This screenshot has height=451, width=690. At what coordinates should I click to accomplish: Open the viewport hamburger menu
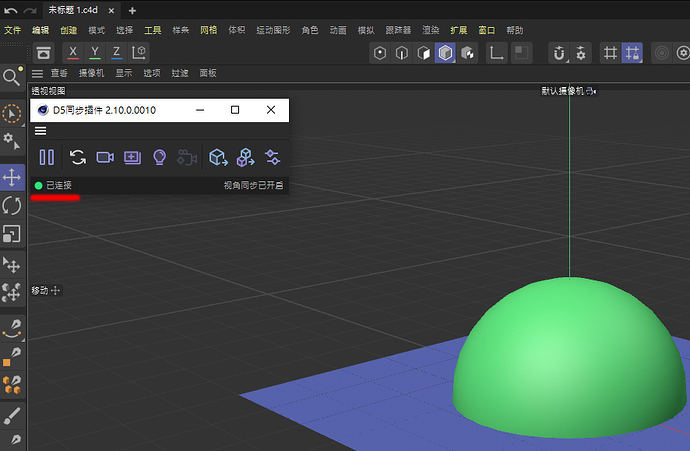(37, 73)
